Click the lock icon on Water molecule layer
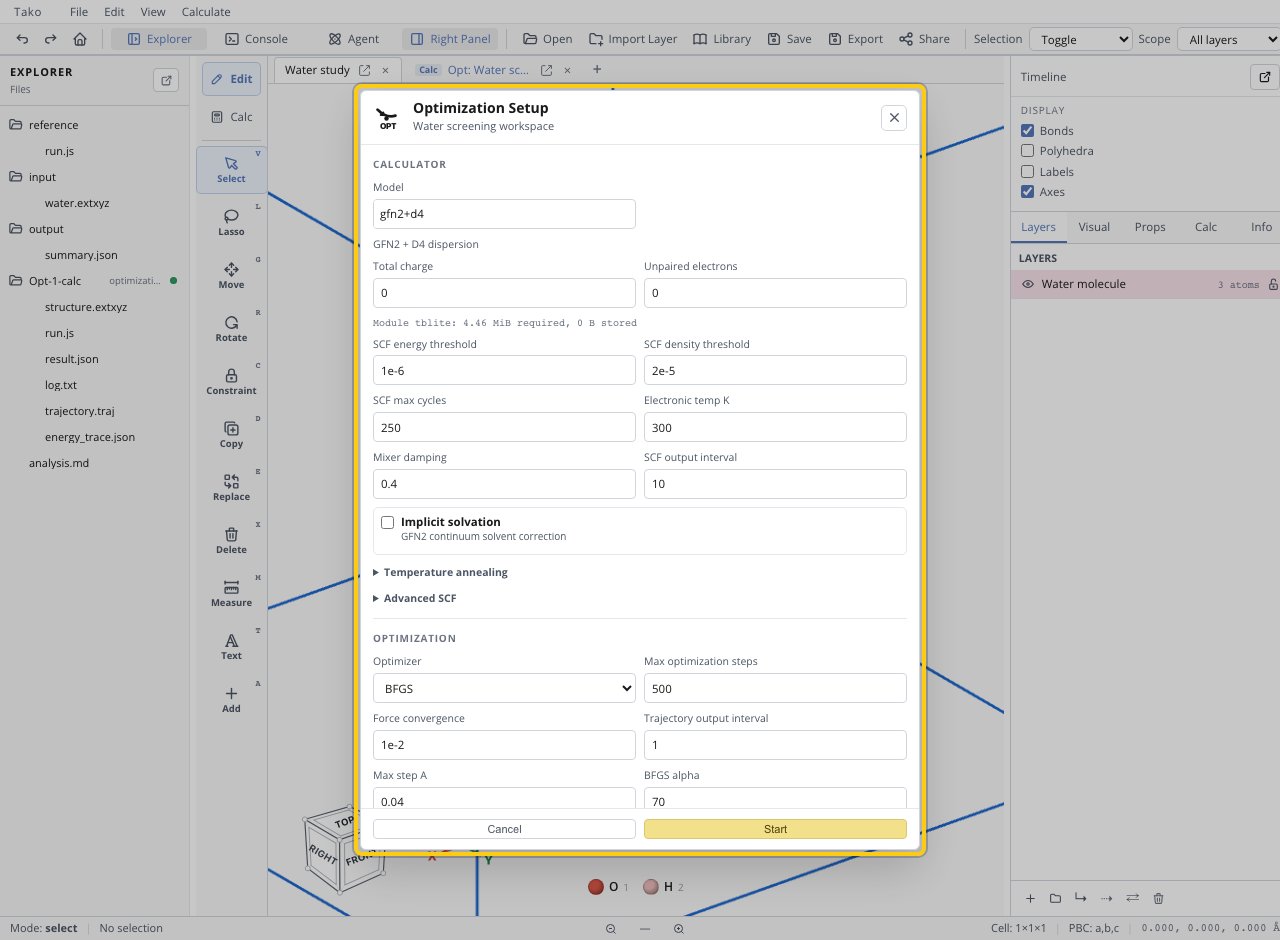This screenshot has height=940, width=1280. pos(1273,285)
